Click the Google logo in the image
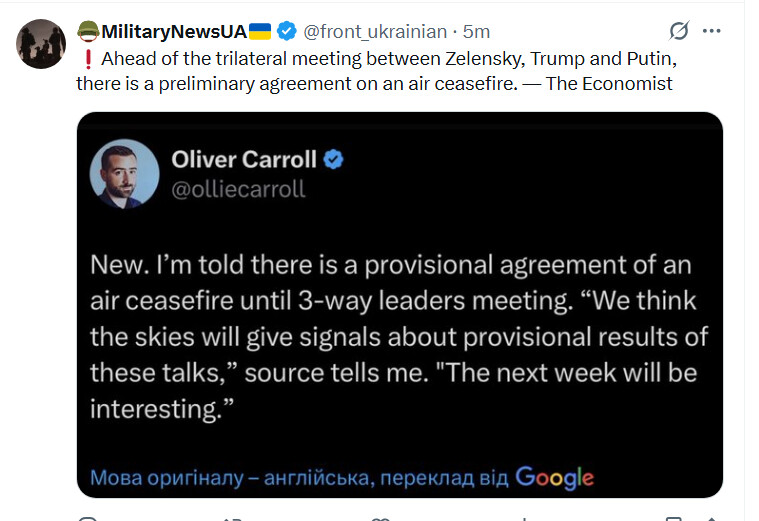 coord(554,478)
